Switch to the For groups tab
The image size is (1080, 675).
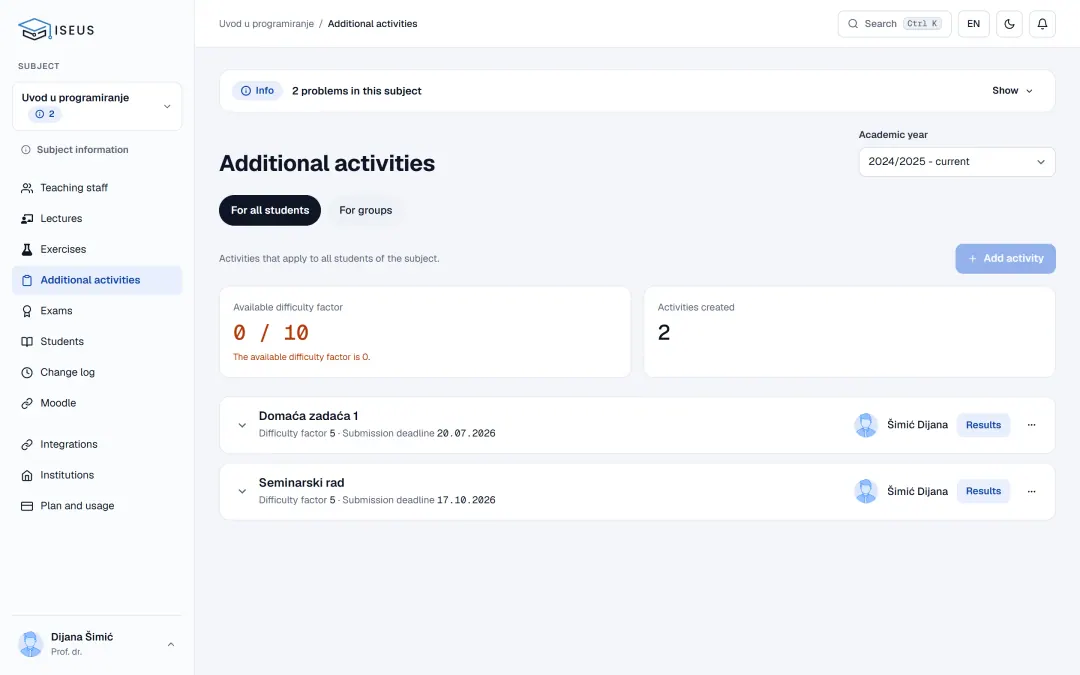click(x=366, y=210)
